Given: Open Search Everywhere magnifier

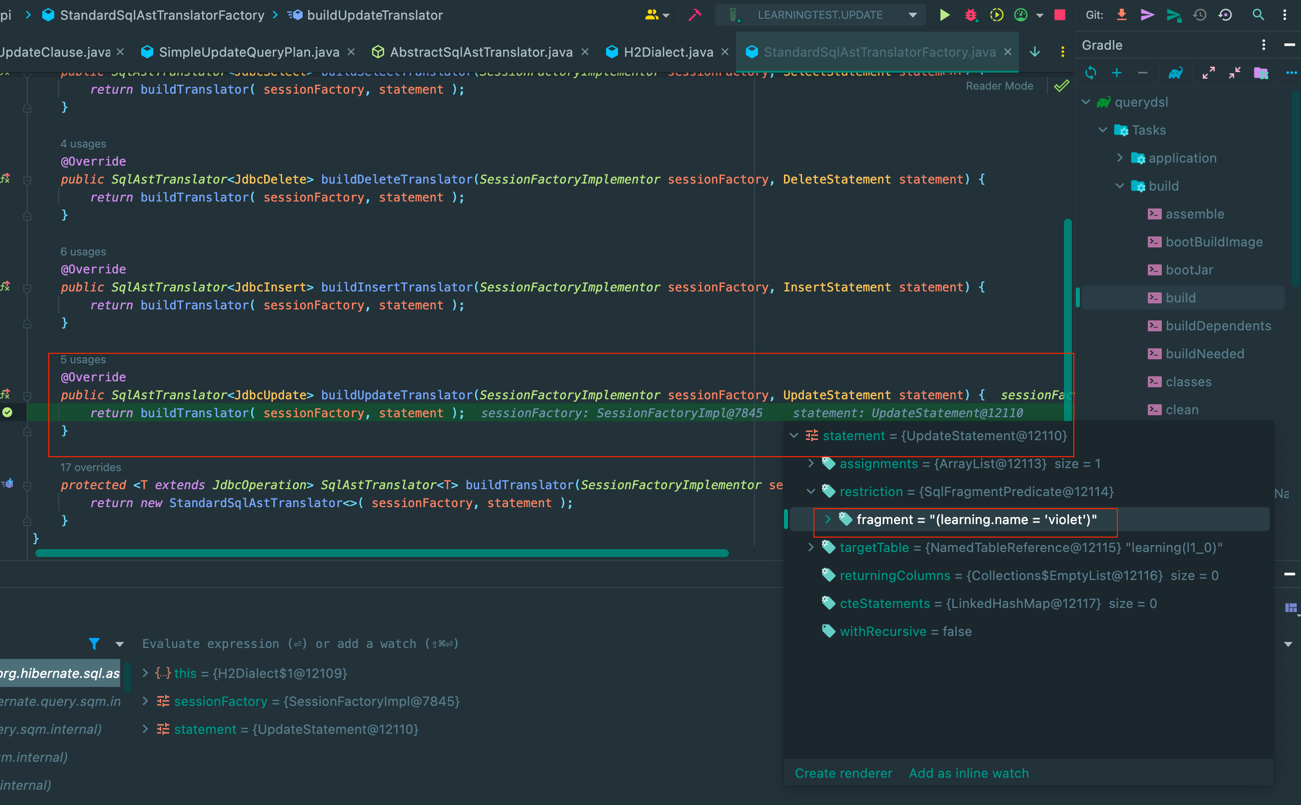Looking at the screenshot, I should pyautogui.click(x=1258, y=15).
